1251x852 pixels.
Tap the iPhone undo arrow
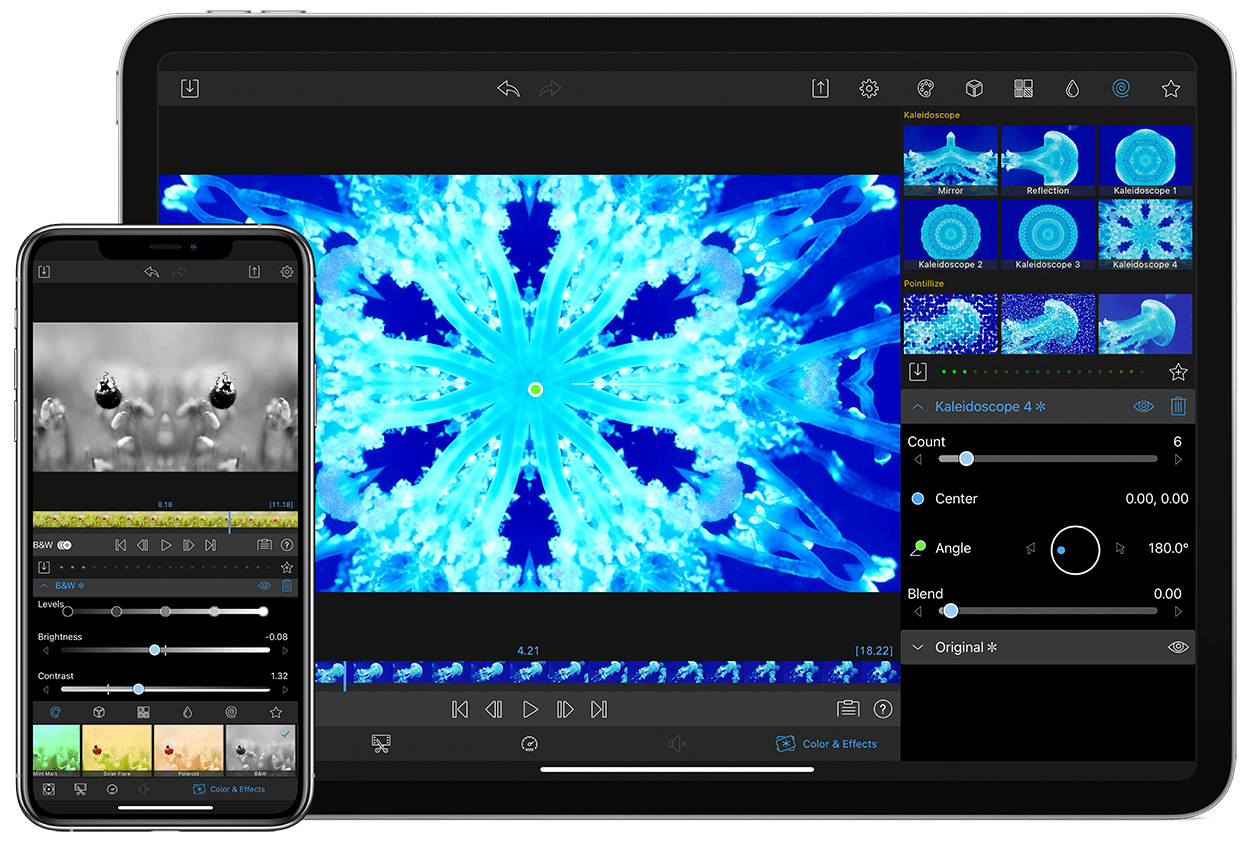pos(151,271)
